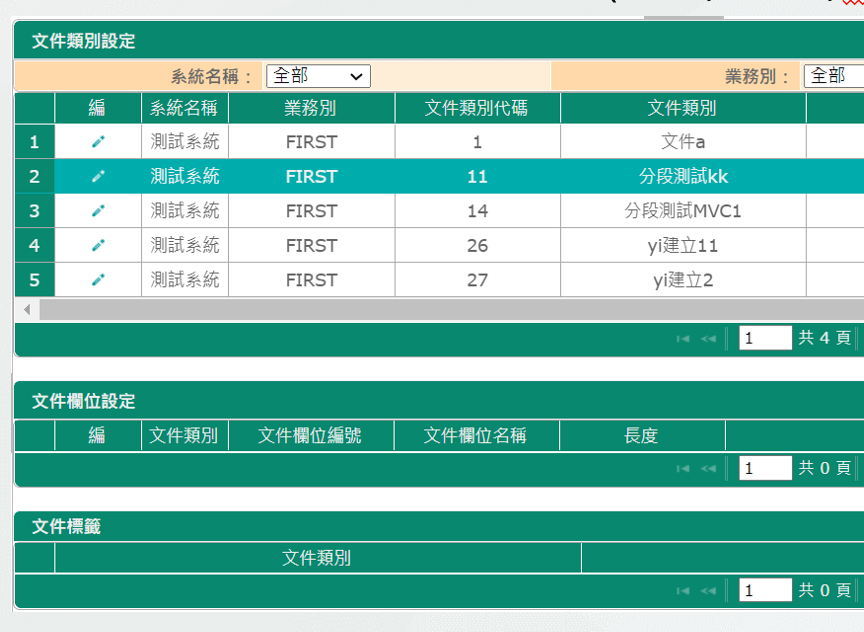Click the cell 分段測試kk
This screenshot has height=632, width=864.
[x=683, y=176]
